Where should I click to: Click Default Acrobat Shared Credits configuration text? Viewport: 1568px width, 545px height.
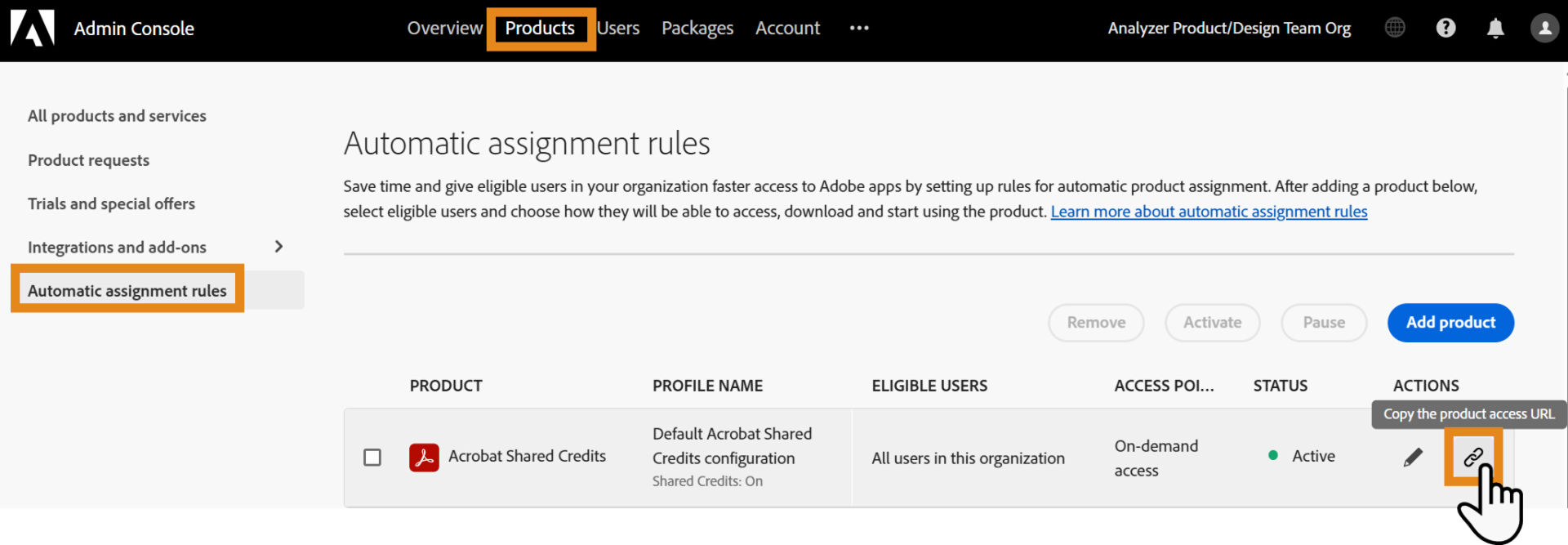coord(732,446)
